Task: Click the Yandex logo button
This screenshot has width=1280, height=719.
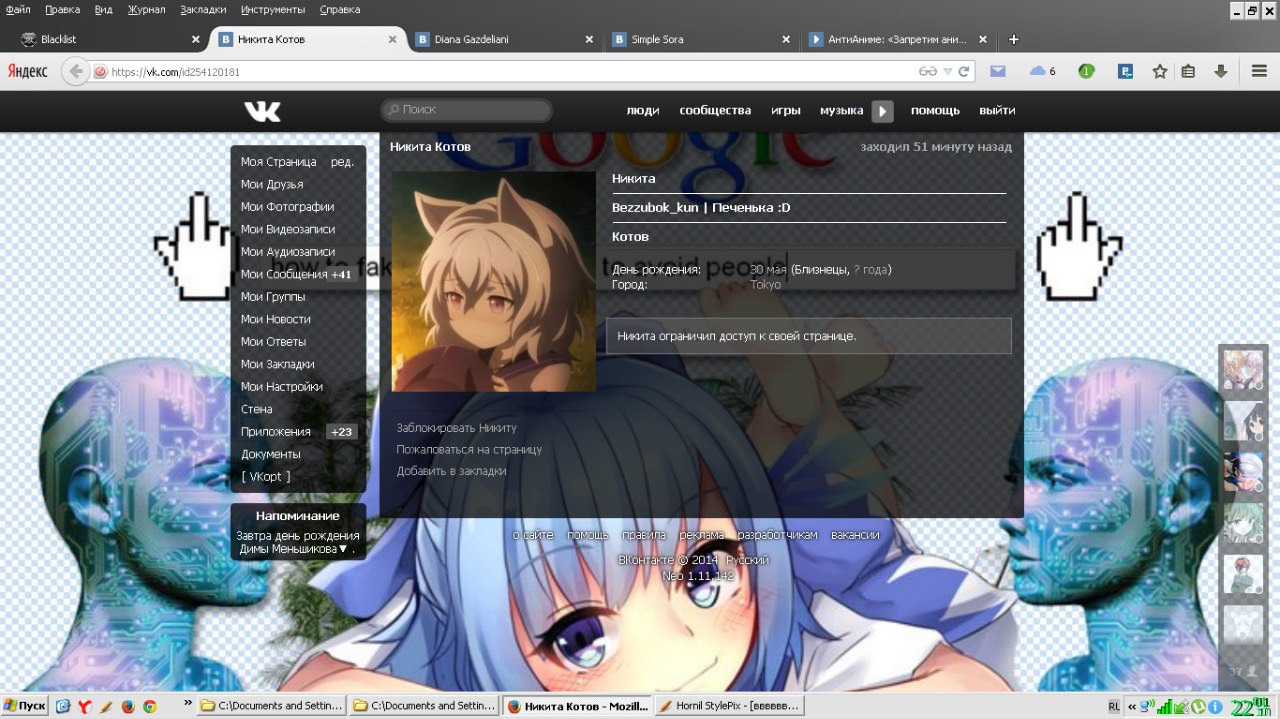Action: click(28, 71)
